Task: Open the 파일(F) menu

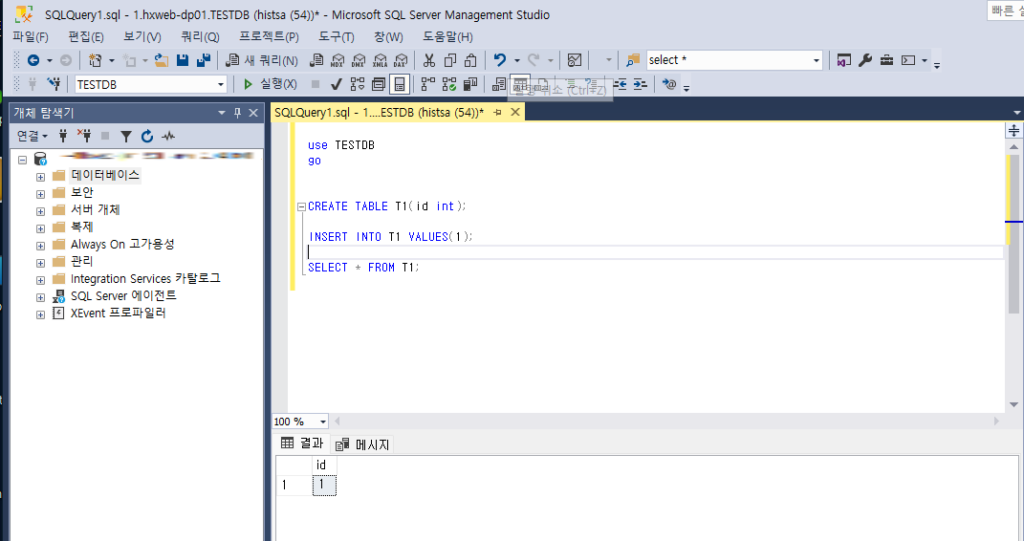Action: [30, 37]
